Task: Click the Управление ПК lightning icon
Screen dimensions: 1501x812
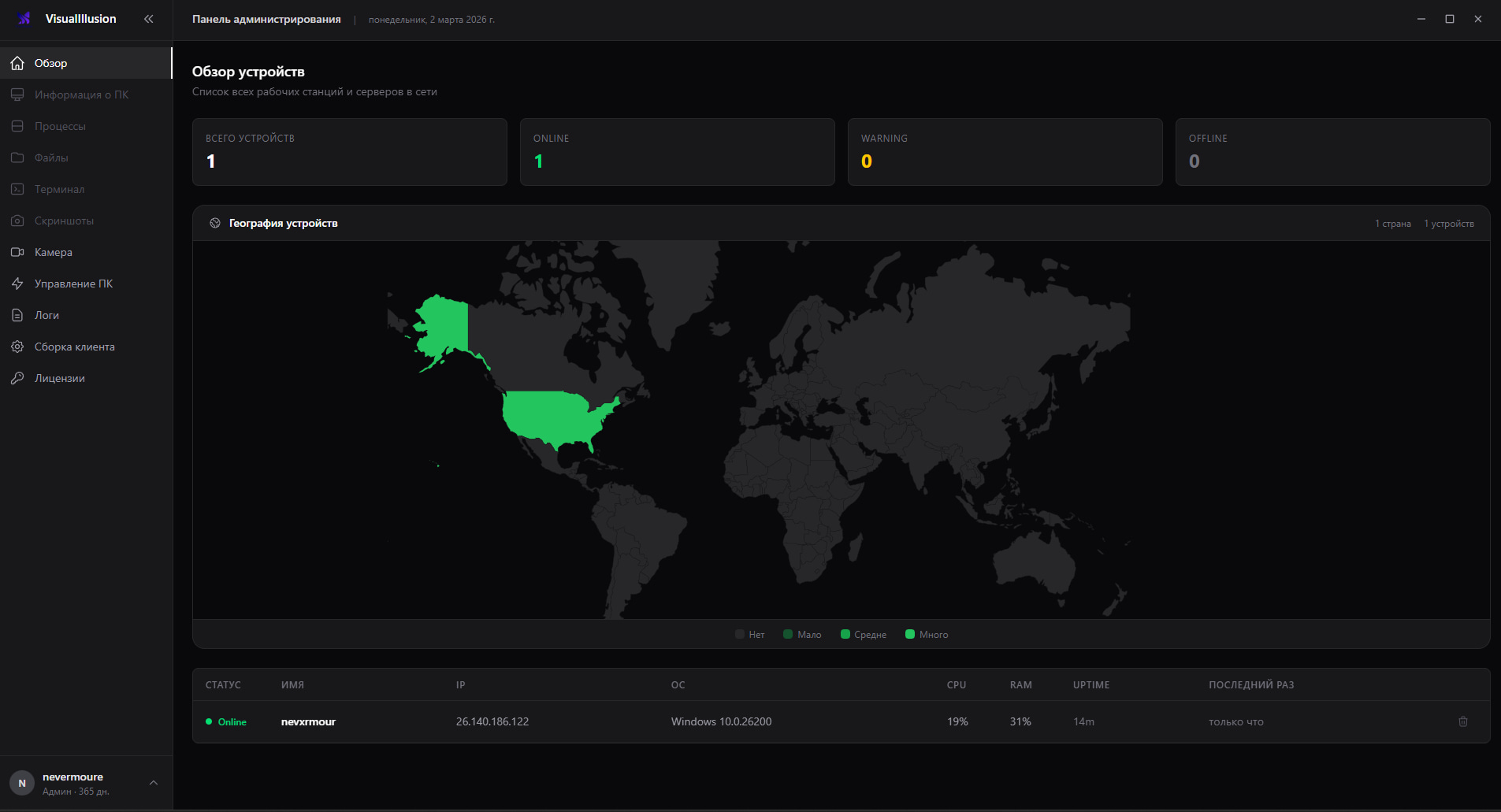Action: [17, 284]
